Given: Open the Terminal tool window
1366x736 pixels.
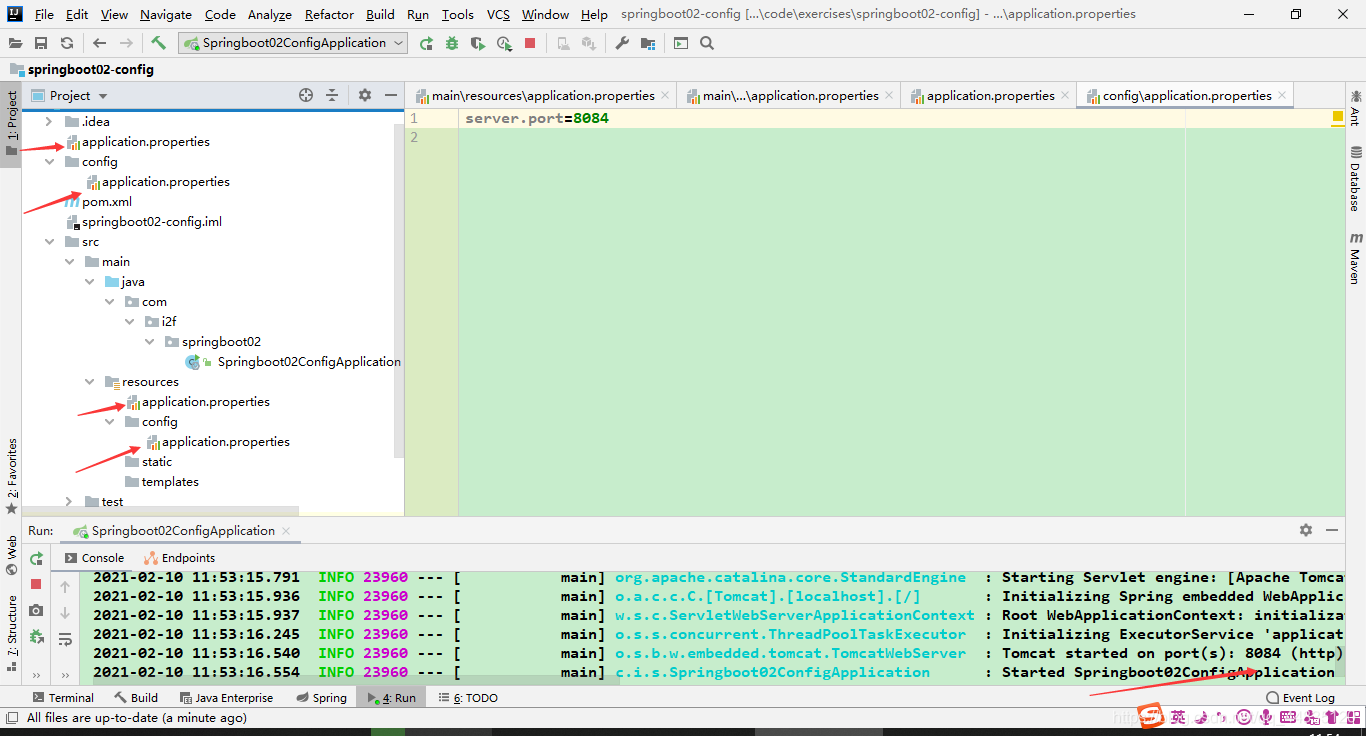Looking at the screenshot, I should click(x=63, y=698).
